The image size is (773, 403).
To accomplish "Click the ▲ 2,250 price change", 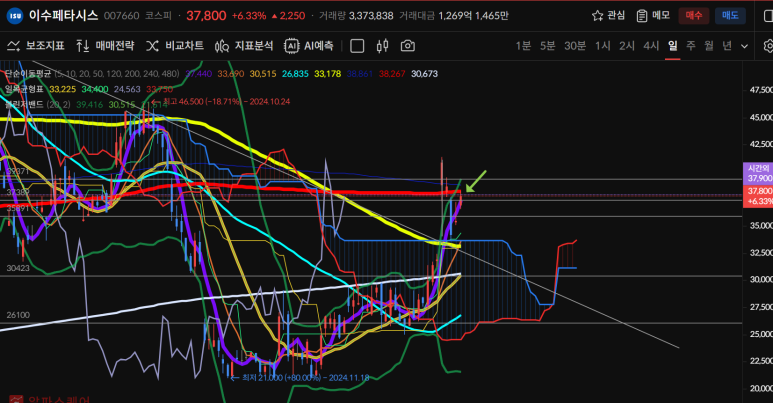I will [x=288, y=16].
